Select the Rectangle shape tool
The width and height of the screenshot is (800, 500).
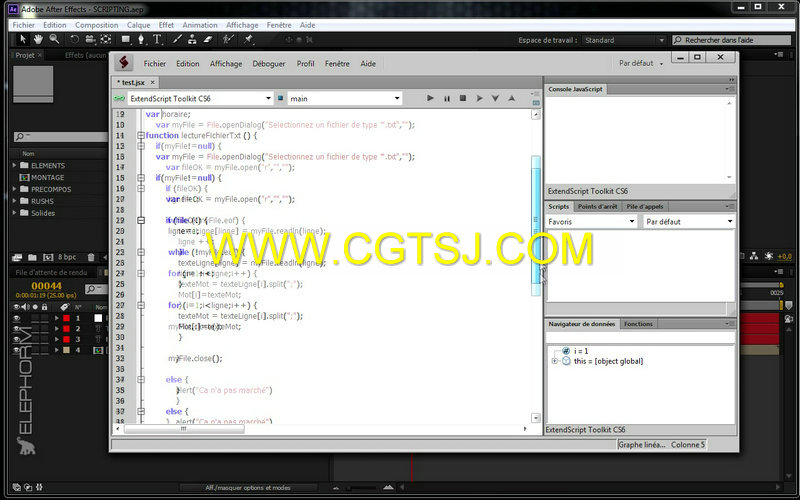click(x=126, y=39)
